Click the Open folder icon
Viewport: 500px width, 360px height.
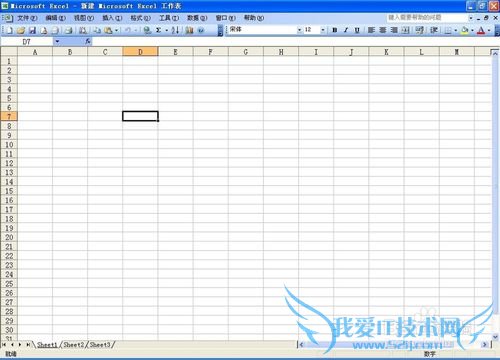pos(21,30)
